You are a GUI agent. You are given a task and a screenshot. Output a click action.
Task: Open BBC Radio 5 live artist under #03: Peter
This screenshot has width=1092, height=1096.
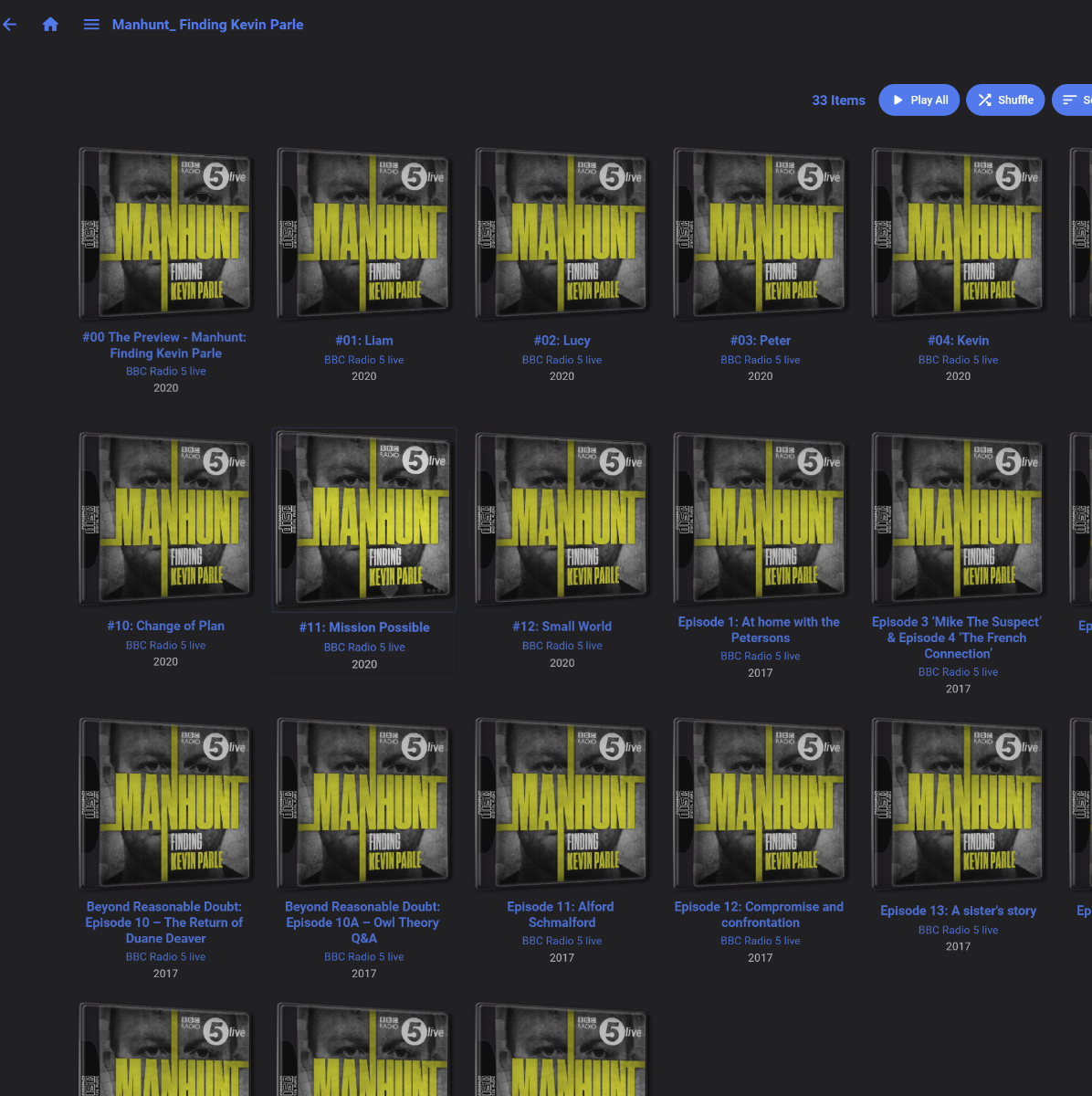pos(760,360)
